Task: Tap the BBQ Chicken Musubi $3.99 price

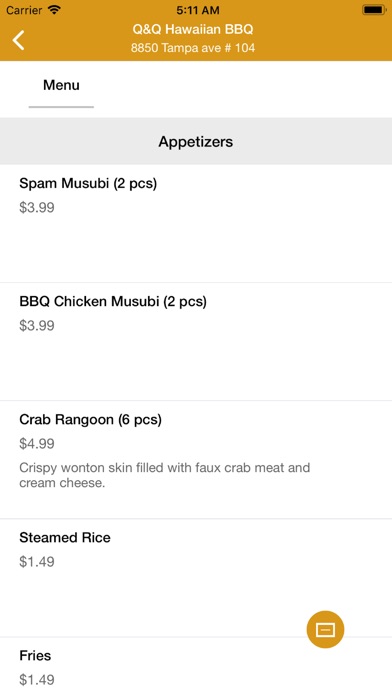Action: pyautogui.click(x=37, y=325)
